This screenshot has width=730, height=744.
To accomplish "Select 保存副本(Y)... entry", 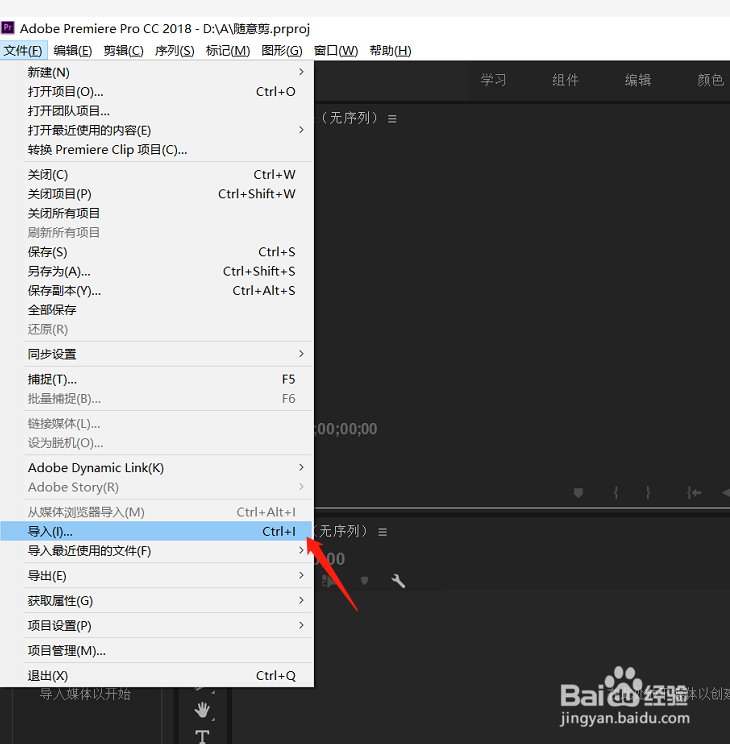I will (157, 290).
